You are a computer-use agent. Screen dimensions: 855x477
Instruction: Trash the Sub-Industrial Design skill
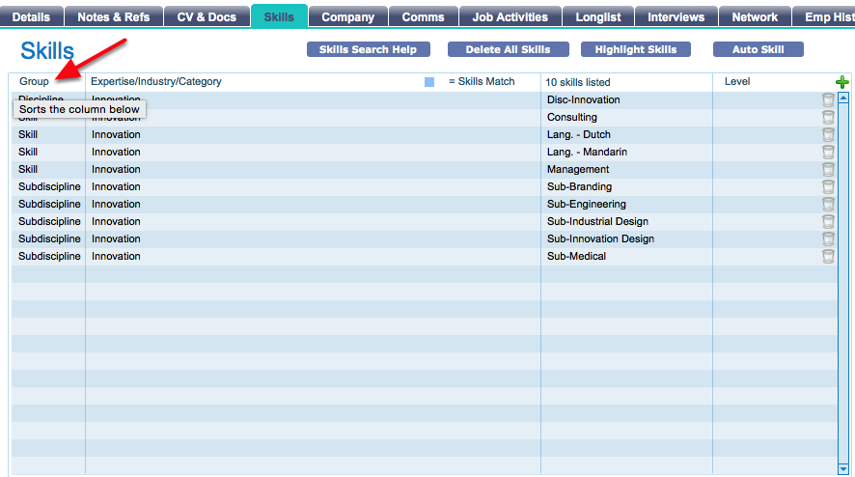click(x=828, y=222)
